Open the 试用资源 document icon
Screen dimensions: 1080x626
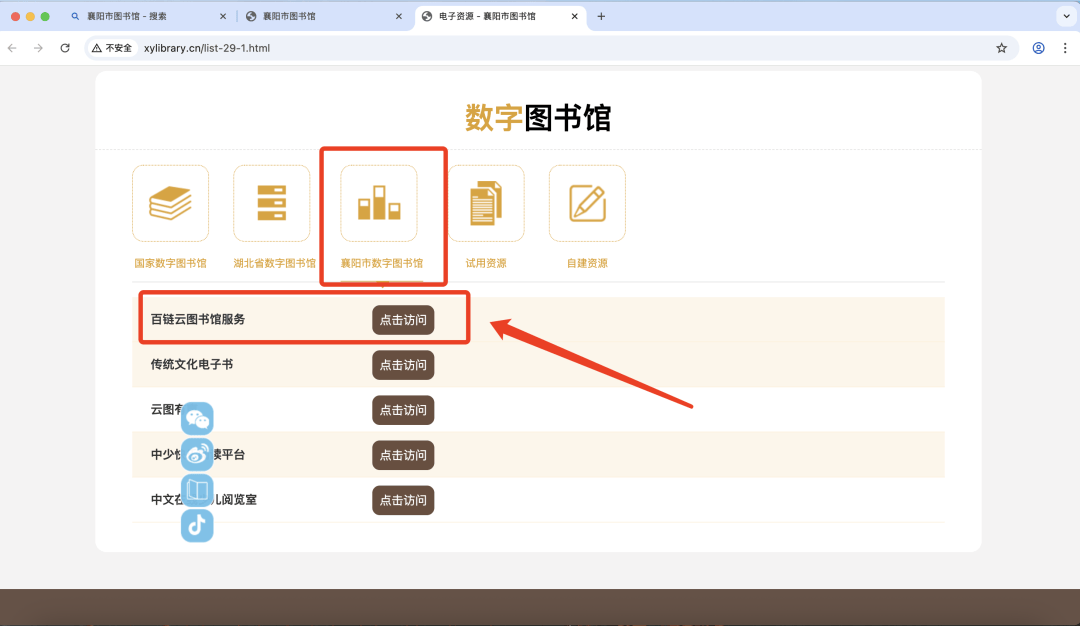pos(486,203)
